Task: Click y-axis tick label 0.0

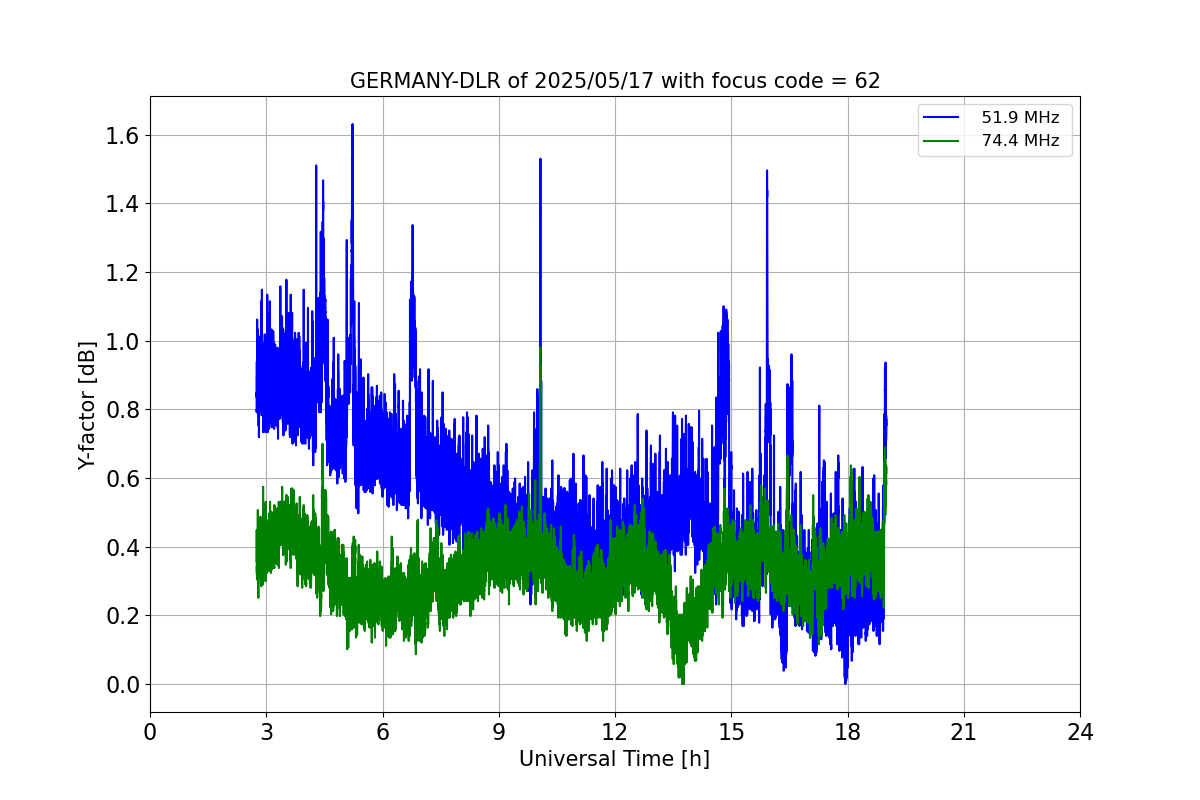Action: (x=123, y=685)
